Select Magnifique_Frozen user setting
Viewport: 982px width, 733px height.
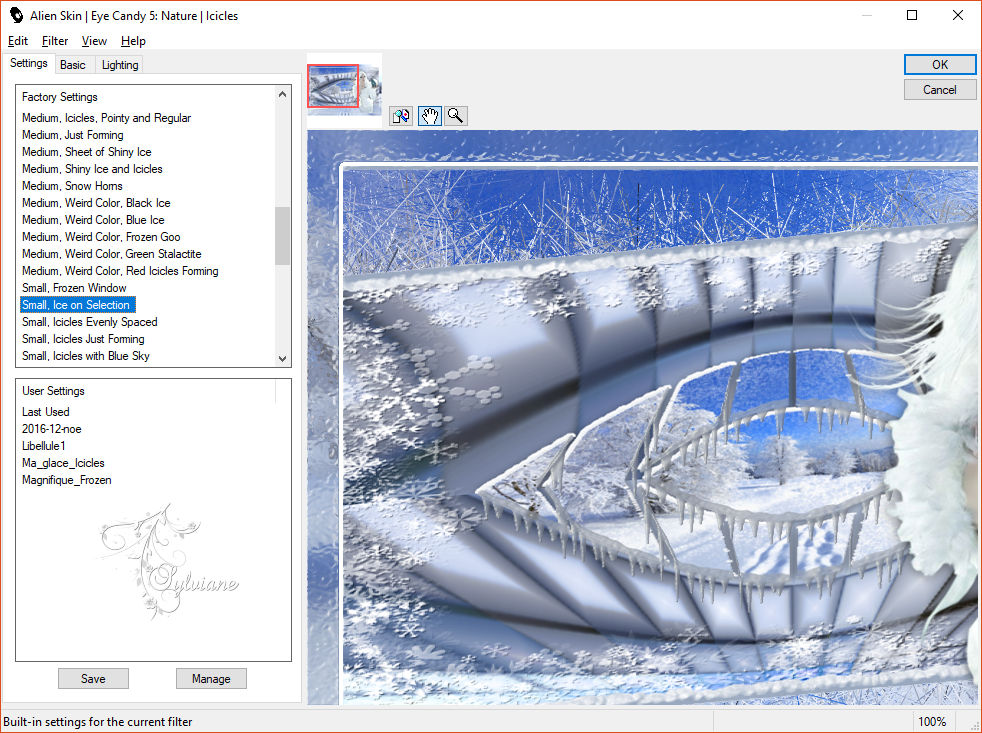click(66, 479)
